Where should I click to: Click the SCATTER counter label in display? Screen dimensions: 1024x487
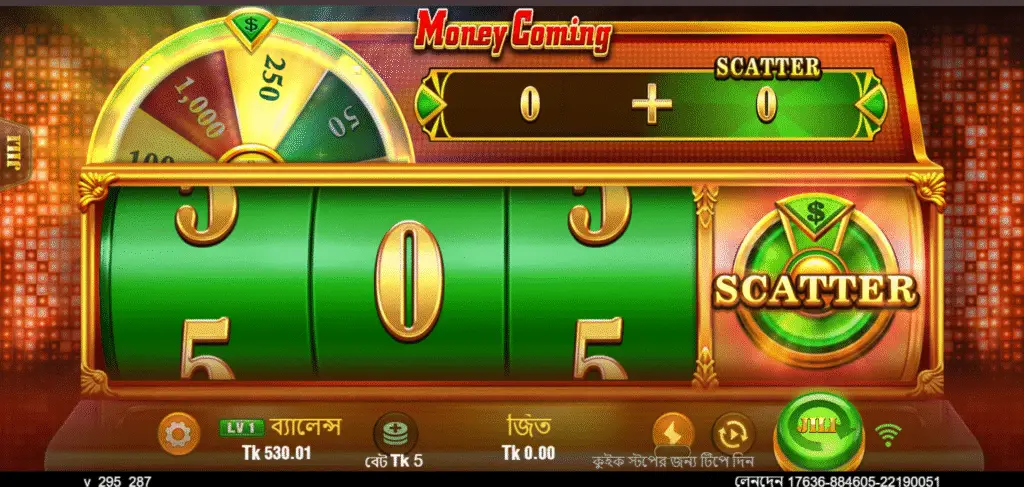[767, 68]
